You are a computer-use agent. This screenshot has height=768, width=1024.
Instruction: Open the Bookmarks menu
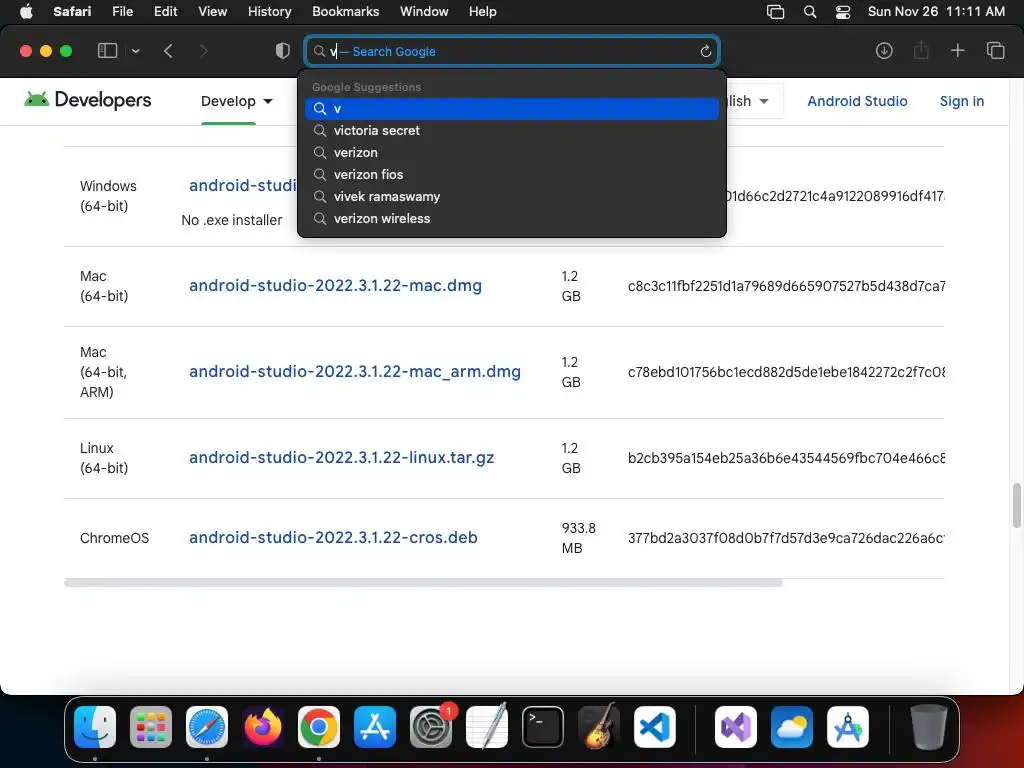[x=345, y=12]
